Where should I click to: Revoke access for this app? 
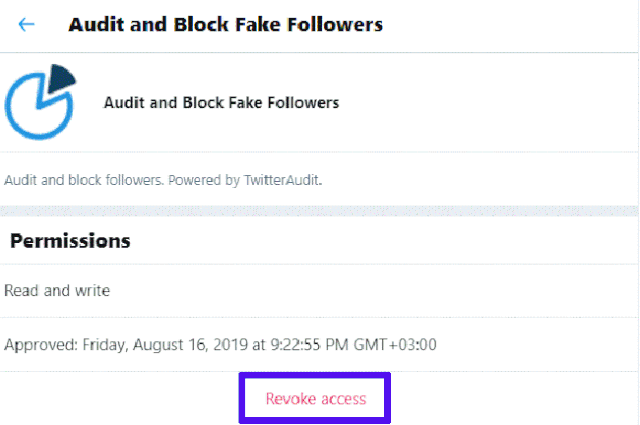(315, 398)
